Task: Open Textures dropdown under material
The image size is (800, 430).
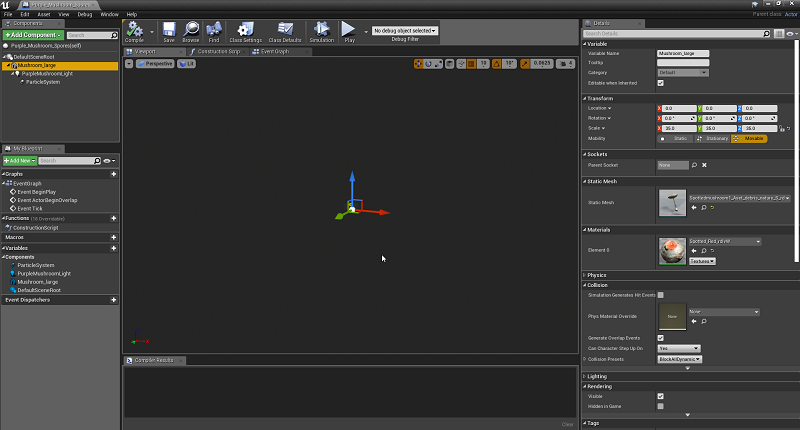Action: pos(702,261)
